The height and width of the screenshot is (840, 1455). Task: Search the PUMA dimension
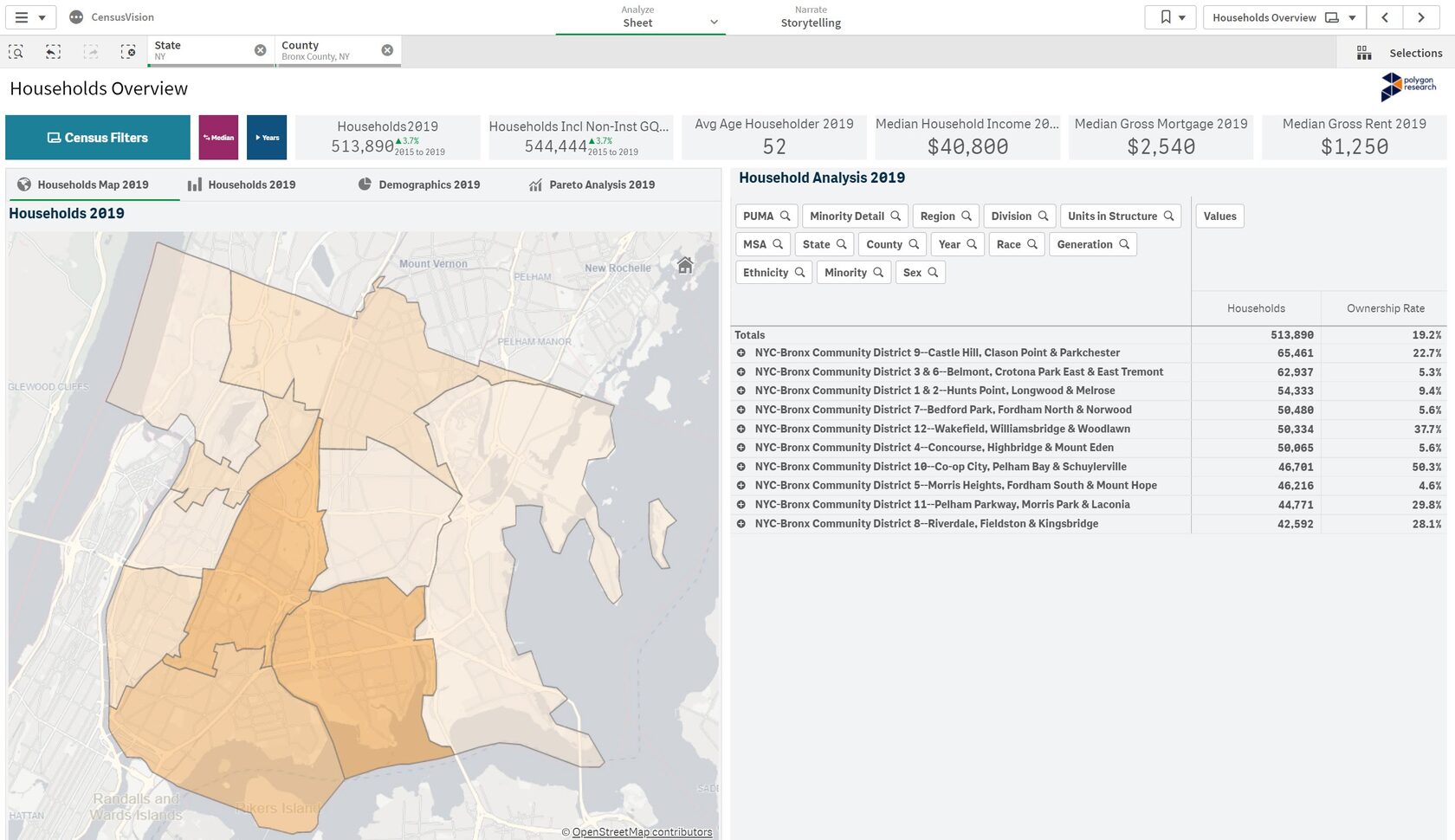[x=766, y=216]
